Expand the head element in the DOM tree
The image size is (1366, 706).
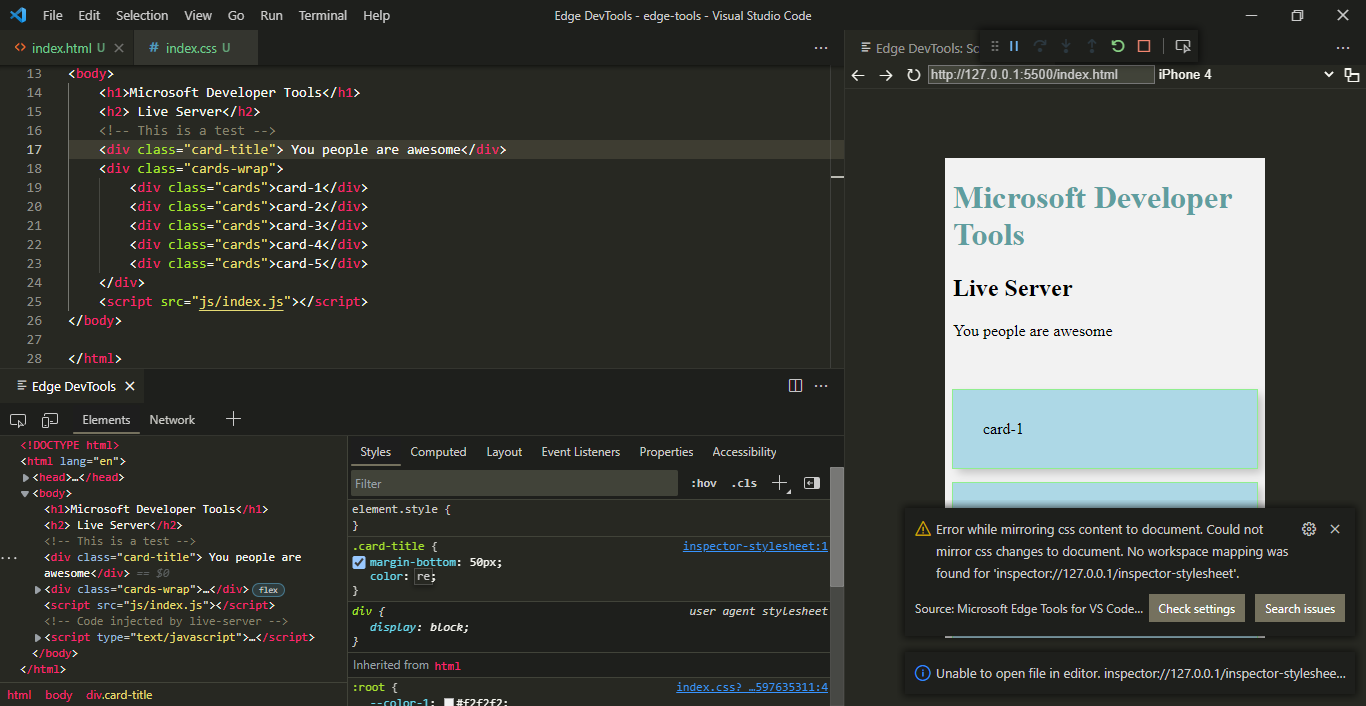click(x=25, y=477)
